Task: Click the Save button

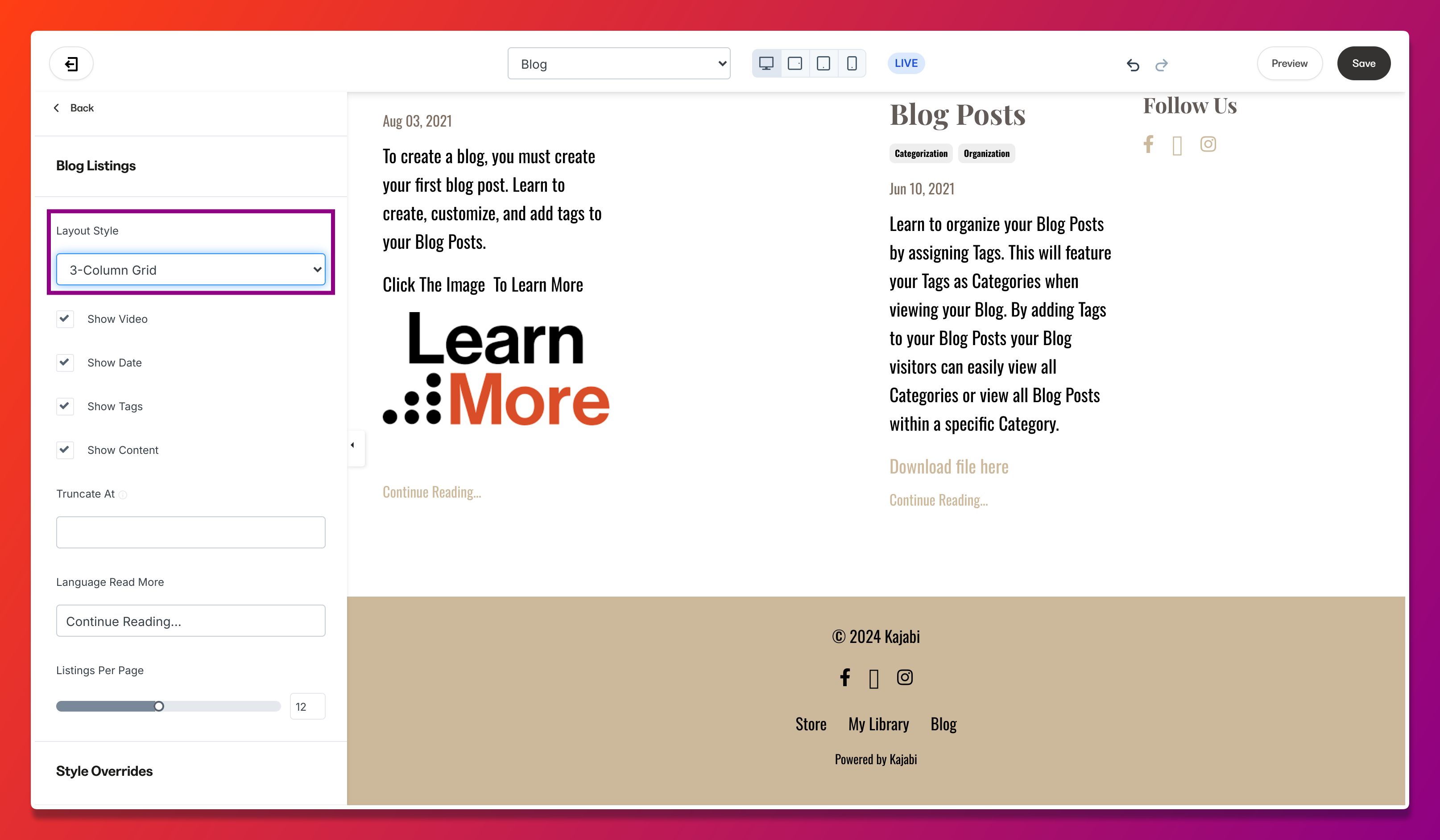Action: [1363, 63]
